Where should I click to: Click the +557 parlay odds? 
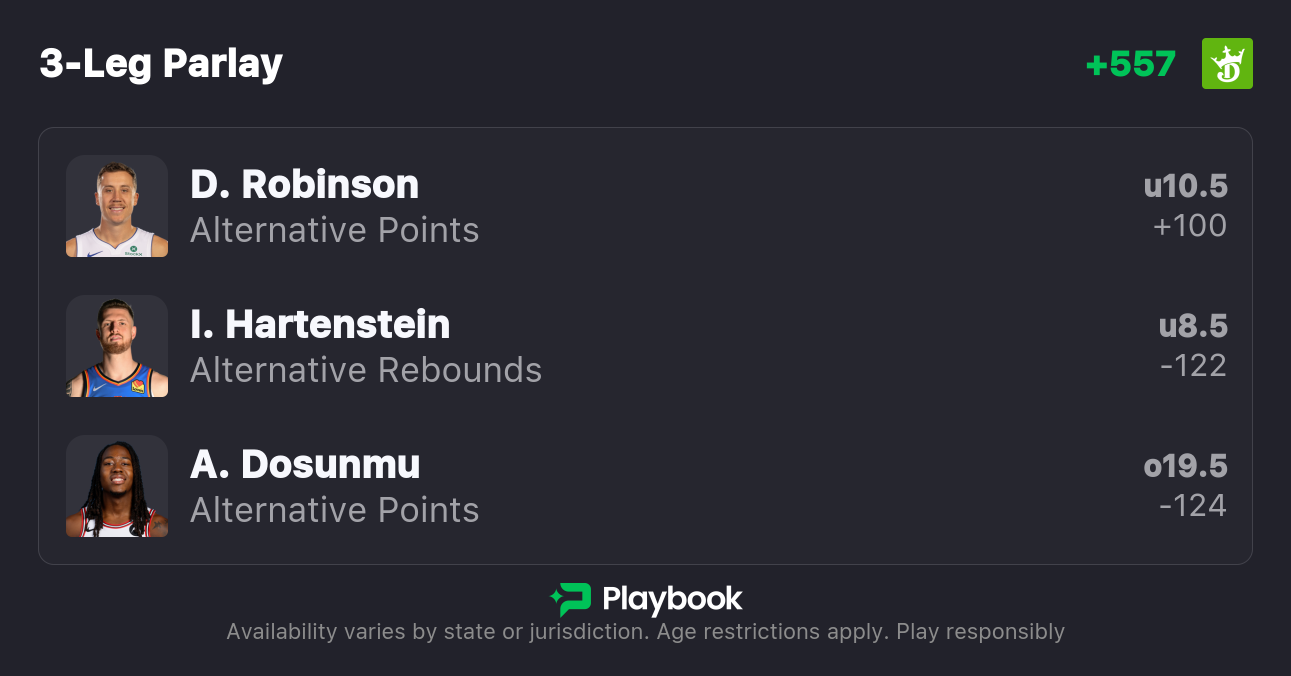coord(1130,64)
